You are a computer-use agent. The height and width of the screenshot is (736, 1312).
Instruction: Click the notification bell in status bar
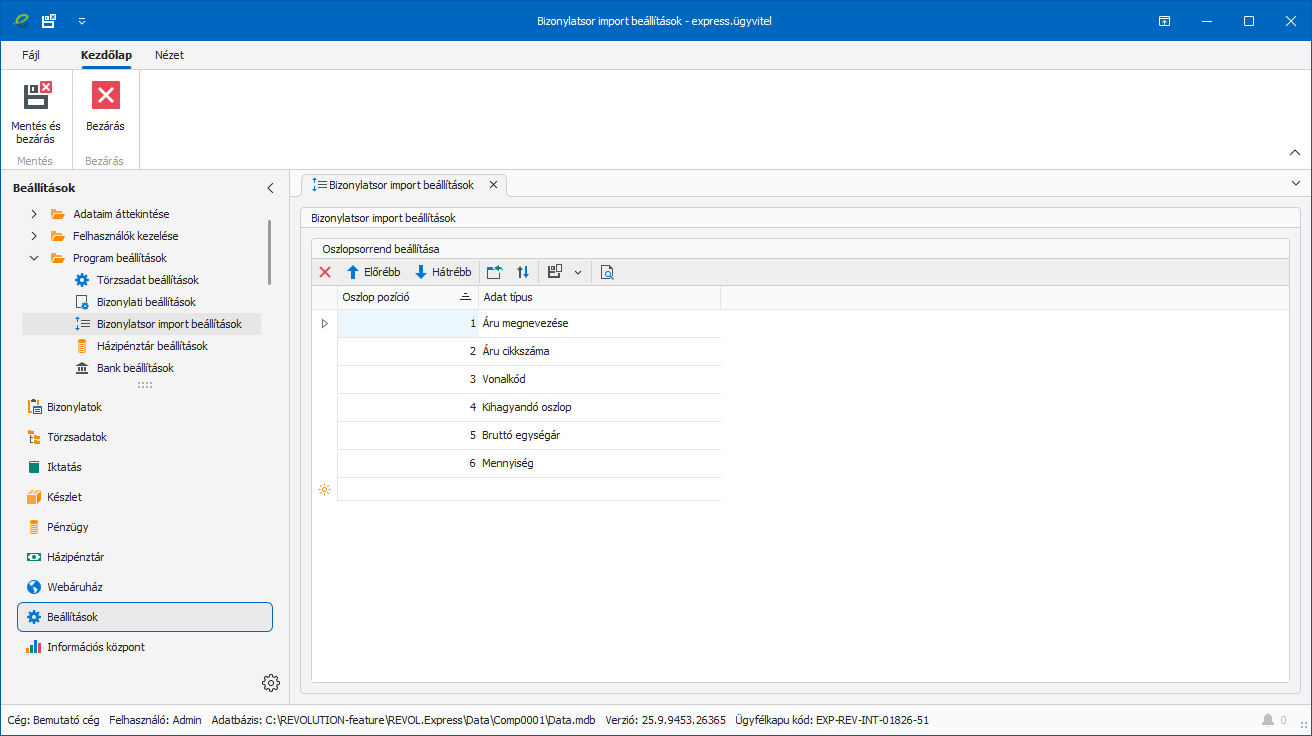coord(1268,720)
